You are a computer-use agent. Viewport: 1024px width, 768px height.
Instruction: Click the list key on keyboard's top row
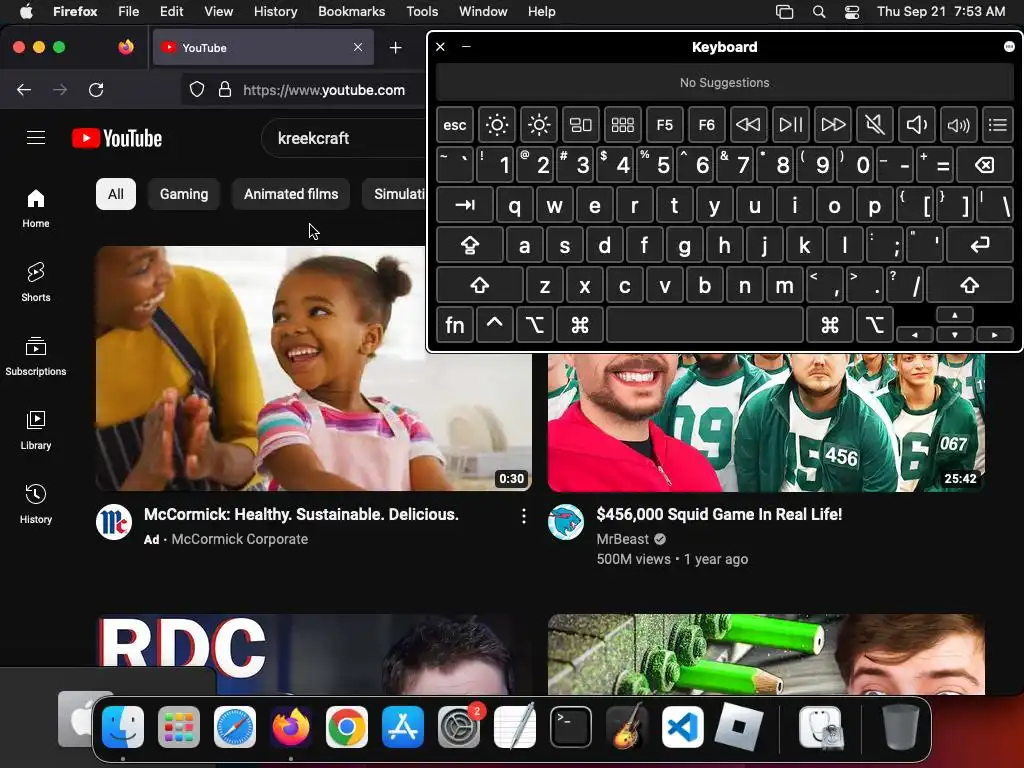998,125
